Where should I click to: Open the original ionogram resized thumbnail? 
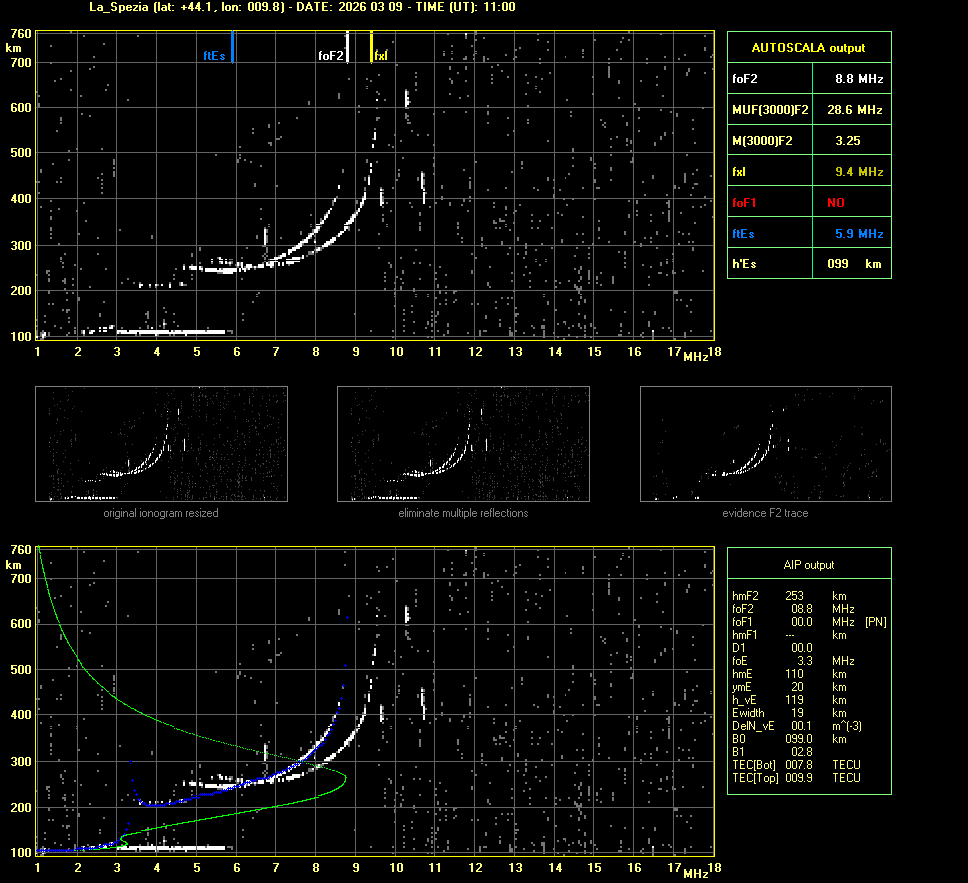point(161,444)
